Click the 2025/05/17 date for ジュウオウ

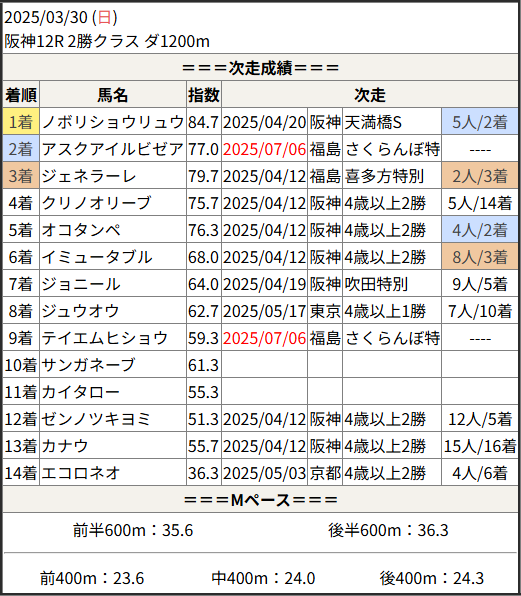(x=264, y=311)
